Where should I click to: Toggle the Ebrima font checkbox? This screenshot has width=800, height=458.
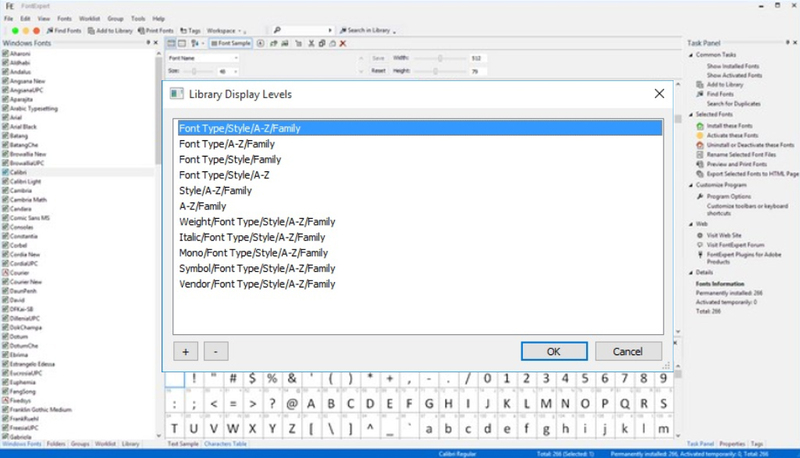click(6, 355)
